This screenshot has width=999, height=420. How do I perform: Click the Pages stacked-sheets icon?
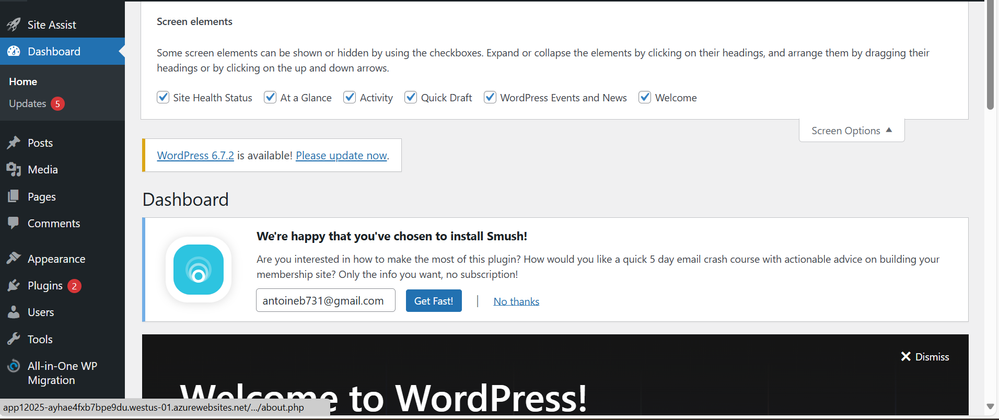13,197
